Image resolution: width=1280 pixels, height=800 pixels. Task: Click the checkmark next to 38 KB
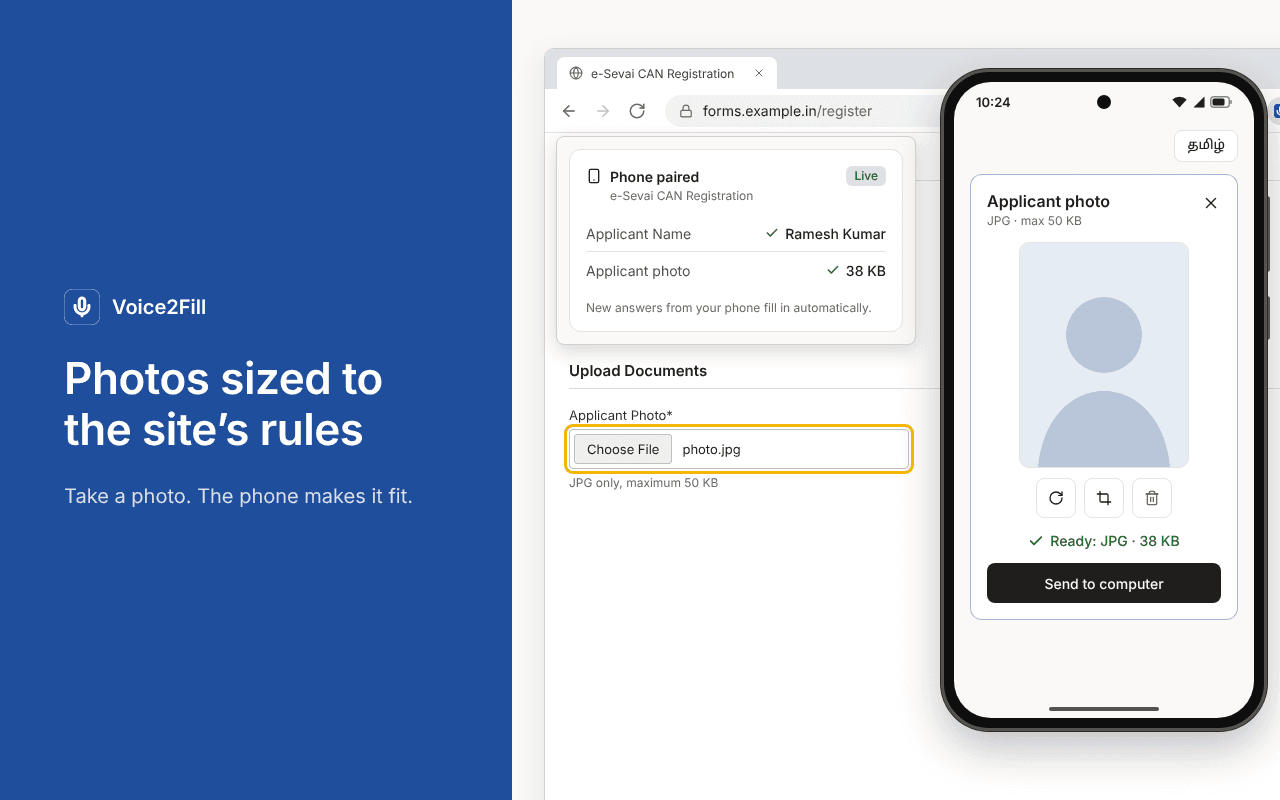(833, 270)
